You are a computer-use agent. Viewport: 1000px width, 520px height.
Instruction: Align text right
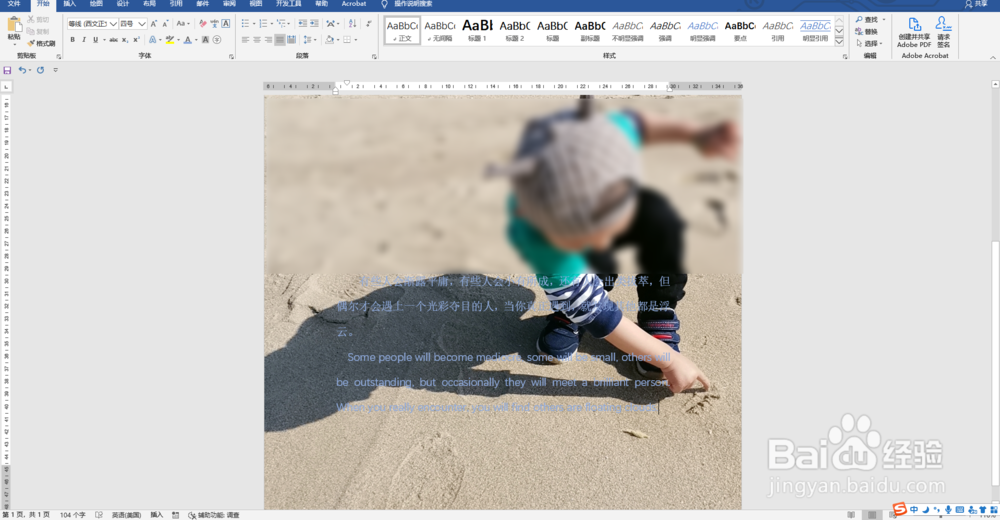pyautogui.click(x=268, y=40)
